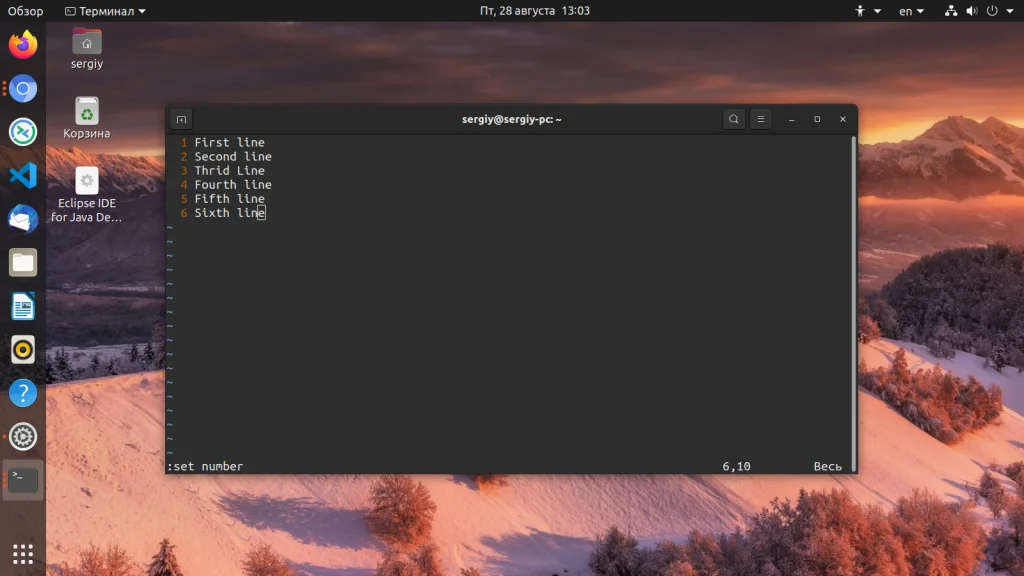Image resolution: width=1024 pixels, height=576 pixels.
Task: Click the 'Fourth line' text
Action: pyautogui.click(x=233, y=185)
